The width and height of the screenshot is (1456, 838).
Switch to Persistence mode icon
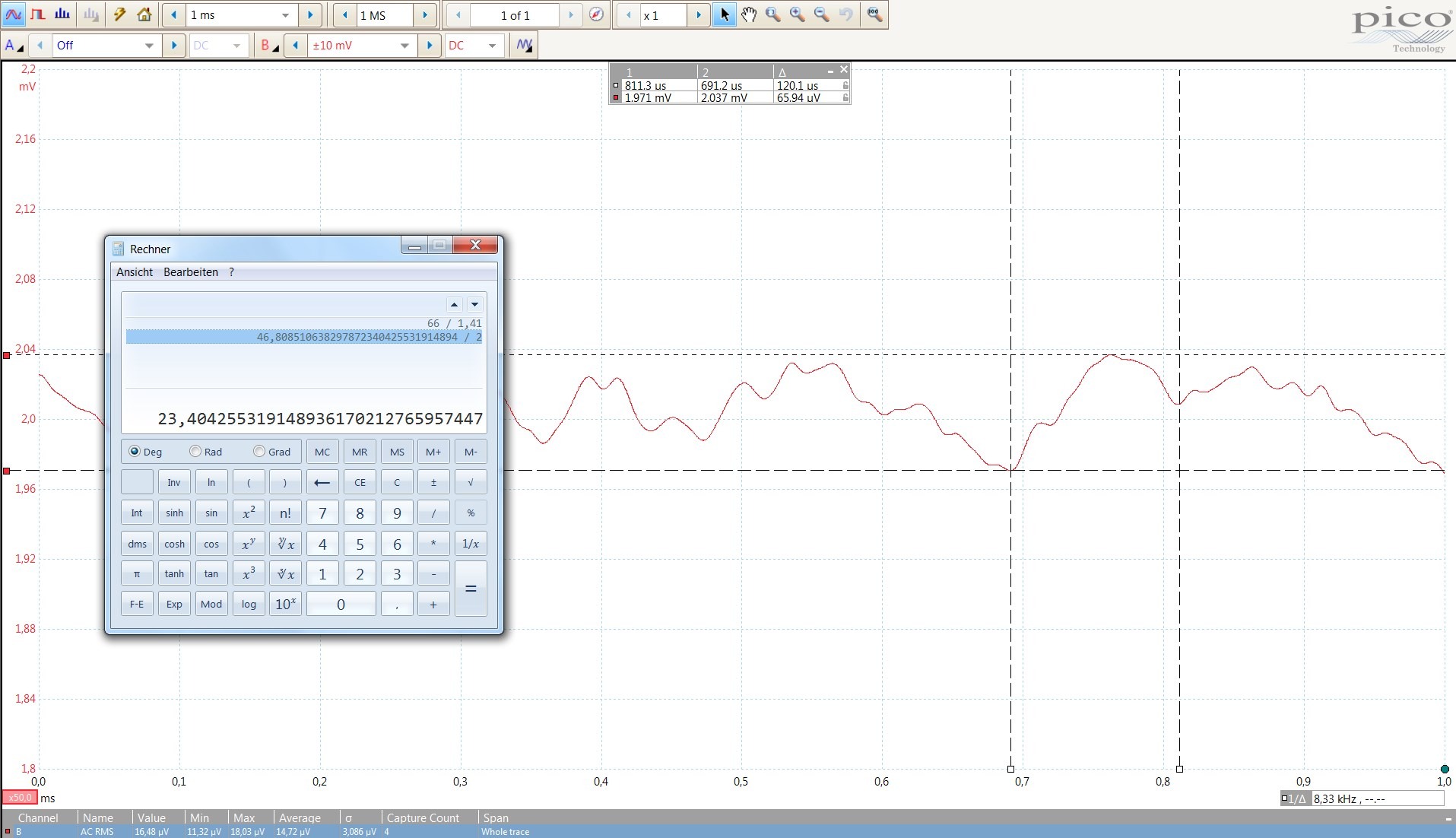click(38, 14)
